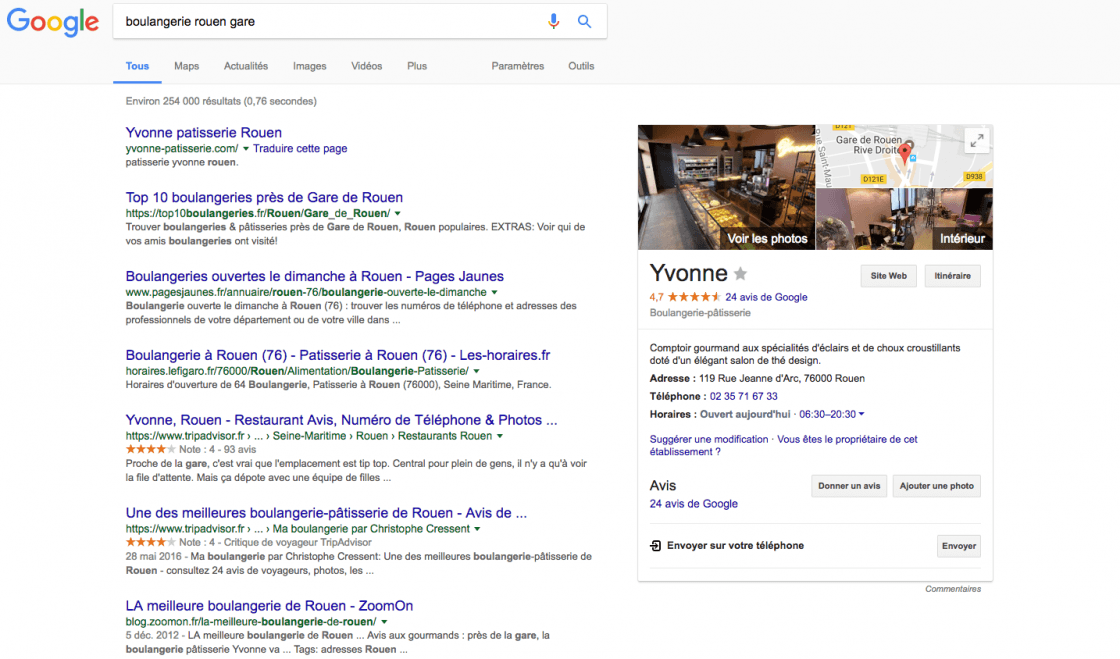Open the Vidéos tab
The width and height of the screenshot is (1120, 659).
tap(366, 66)
